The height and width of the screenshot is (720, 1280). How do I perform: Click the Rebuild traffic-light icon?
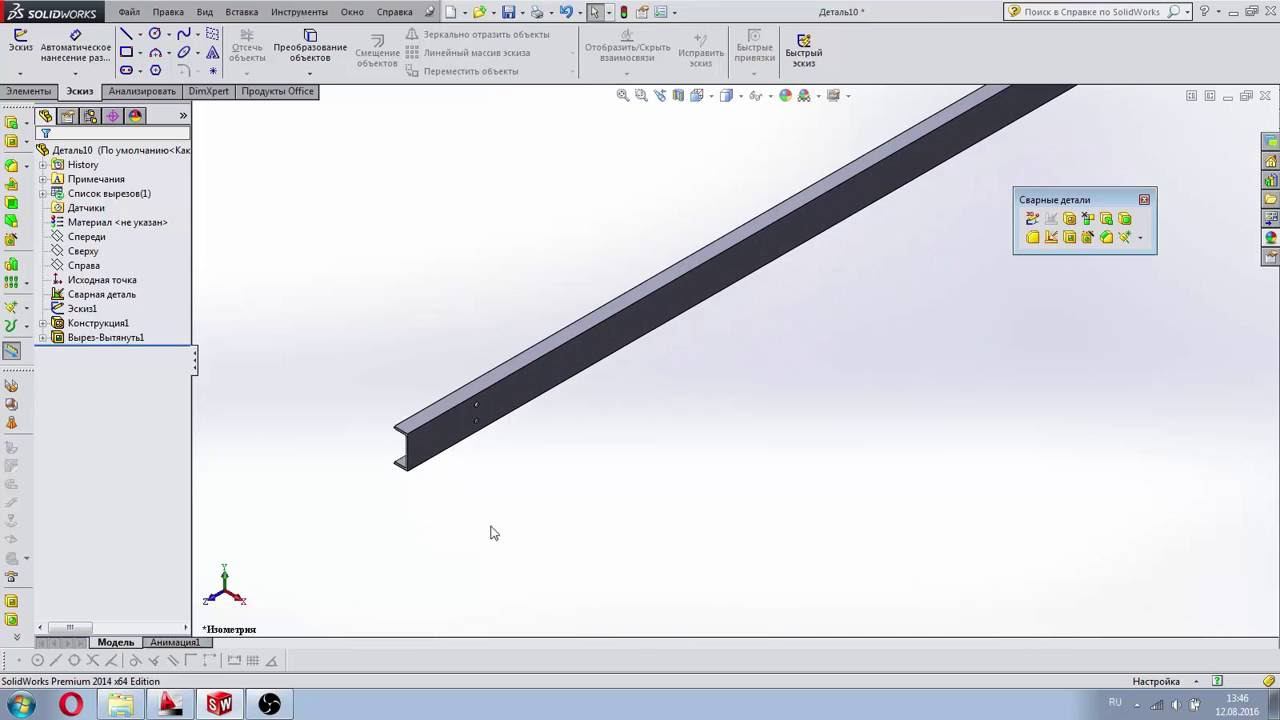pyautogui.click(x=624, y=12)
